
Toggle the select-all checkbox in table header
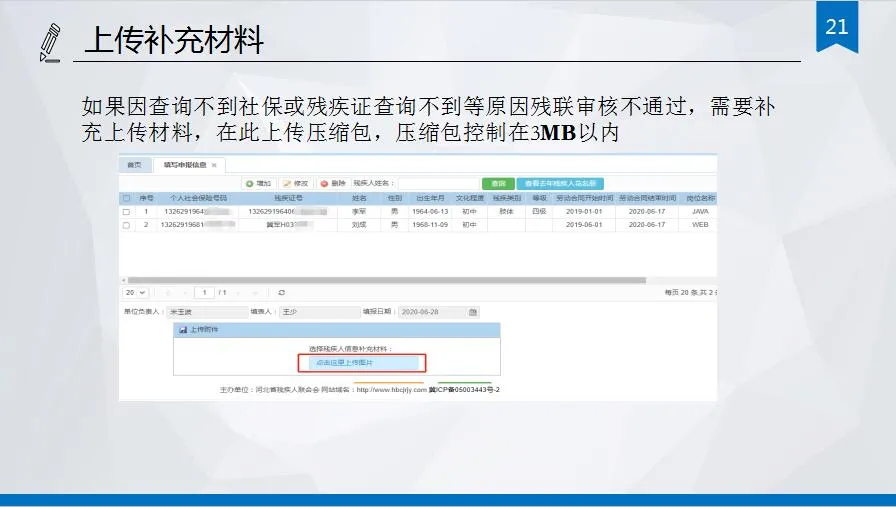126,198
